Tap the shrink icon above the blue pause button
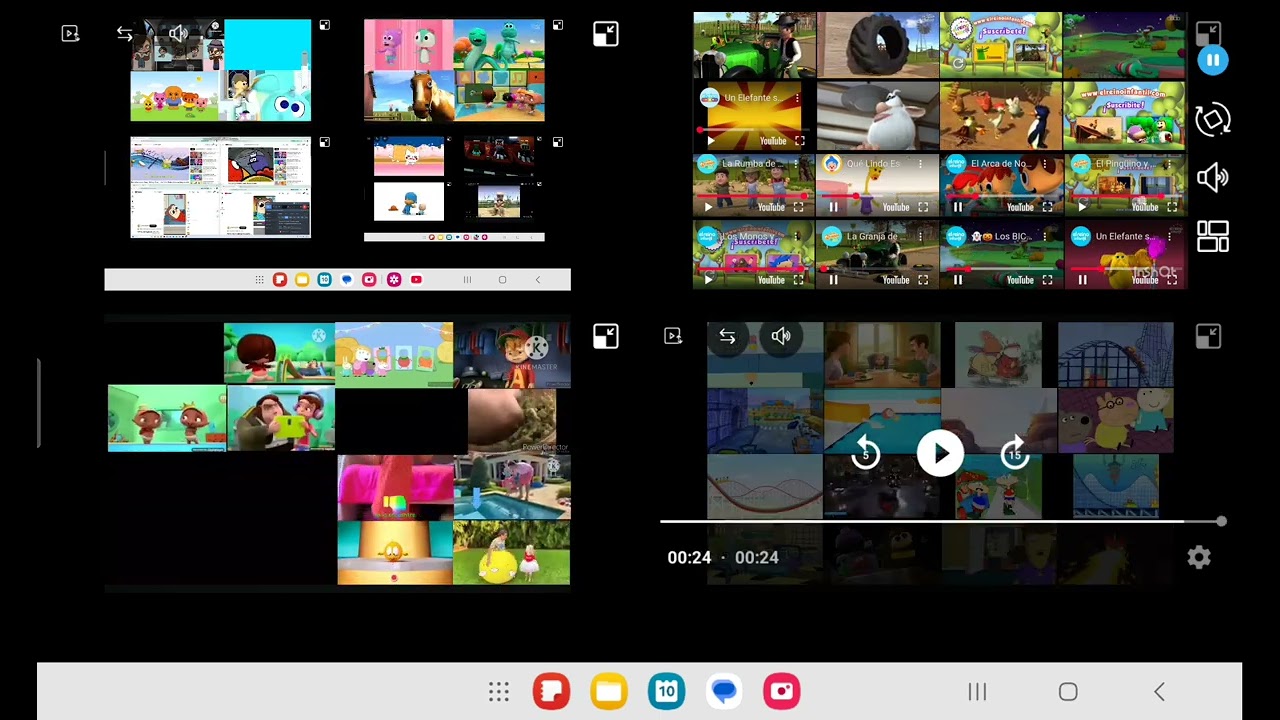The image size is (1280, 720). click(x=1208, y=33)
